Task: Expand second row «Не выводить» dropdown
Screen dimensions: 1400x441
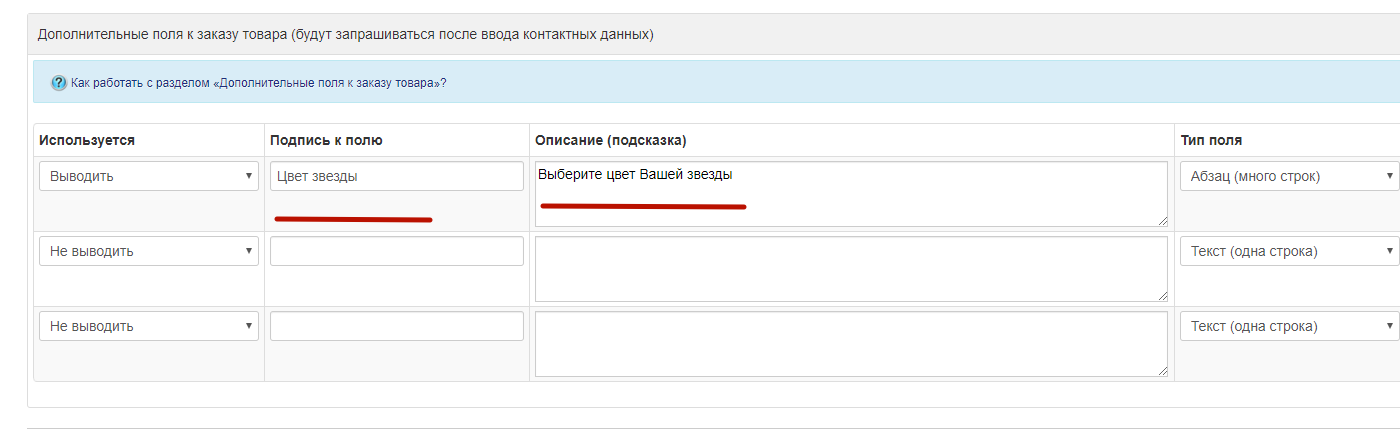Action: [x=148, y=251]
